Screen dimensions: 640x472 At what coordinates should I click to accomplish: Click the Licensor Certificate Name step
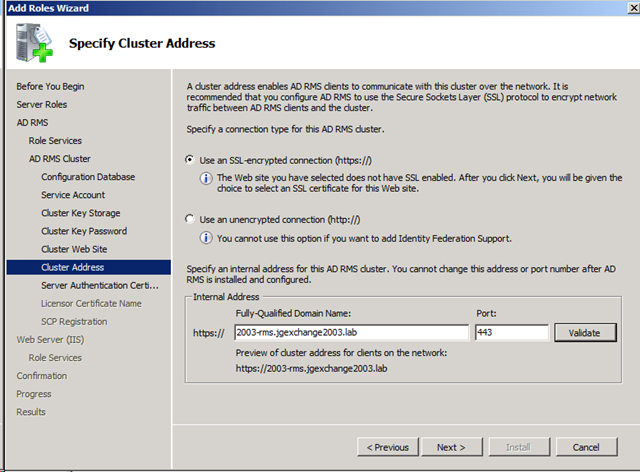pyautogui.click(x=91, y=303)
